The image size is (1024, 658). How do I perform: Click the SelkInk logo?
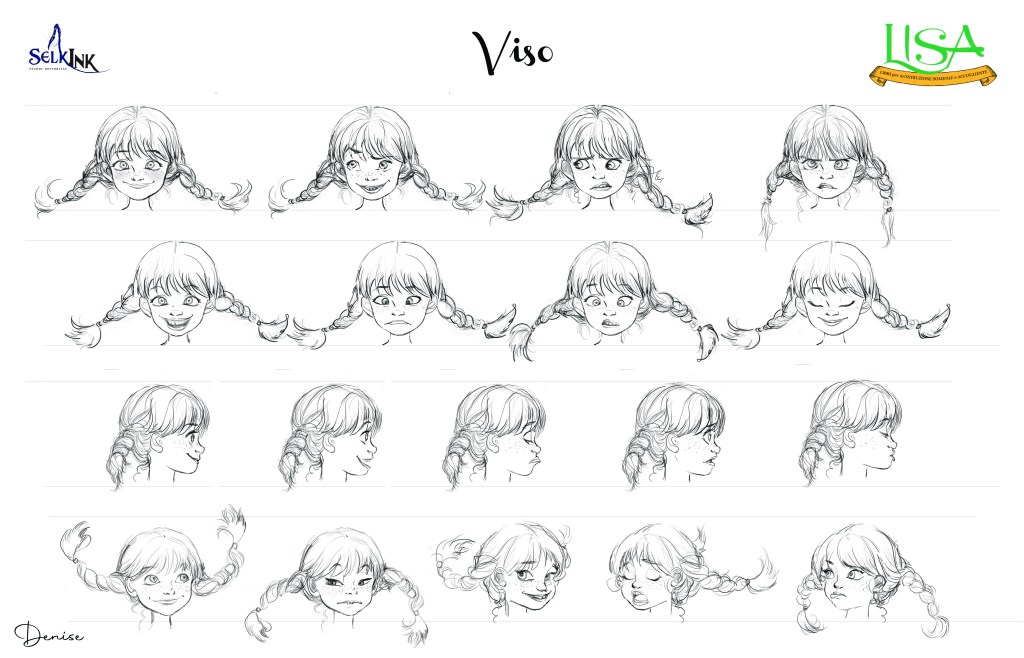click(68, 50)
